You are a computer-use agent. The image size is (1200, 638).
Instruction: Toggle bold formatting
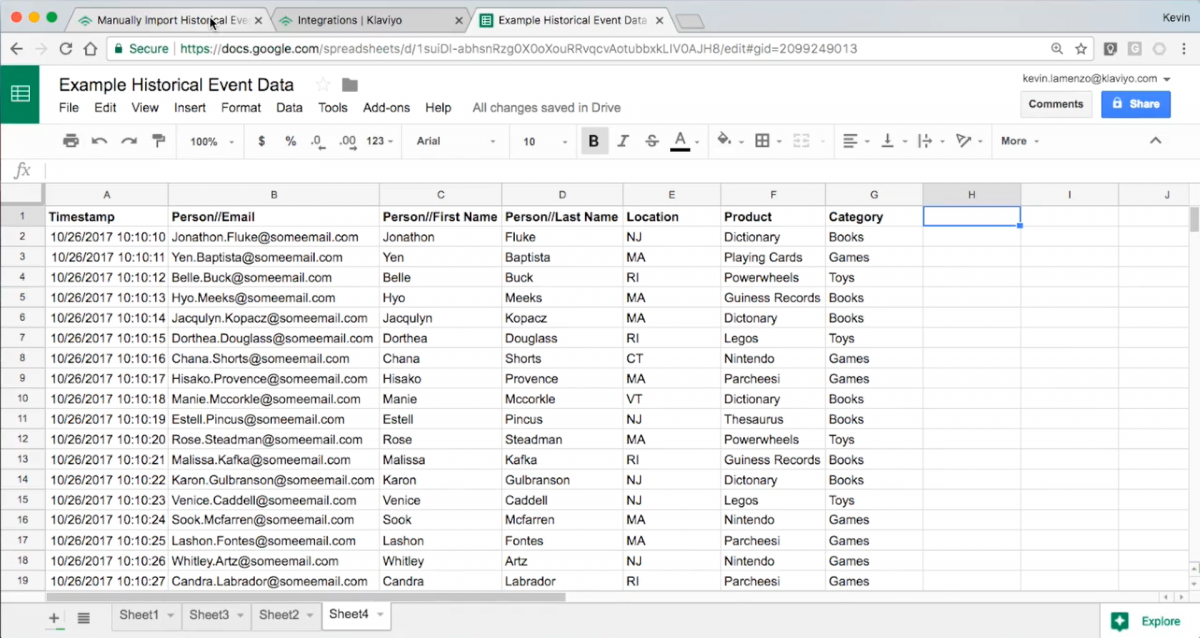[593, 141]
